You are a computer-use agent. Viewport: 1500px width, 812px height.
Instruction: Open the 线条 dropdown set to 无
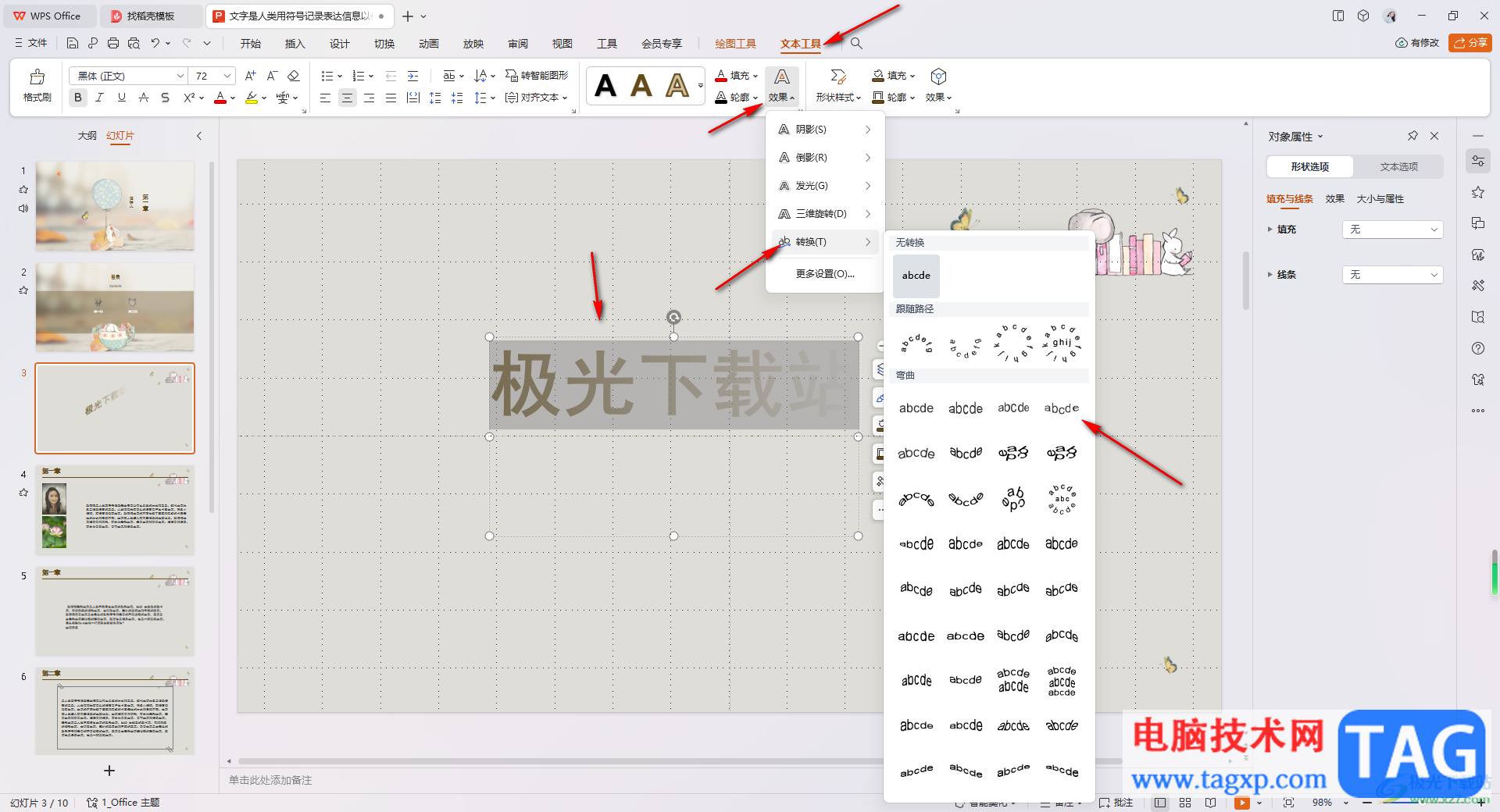pyautogui.click(x=1392, y=275)
